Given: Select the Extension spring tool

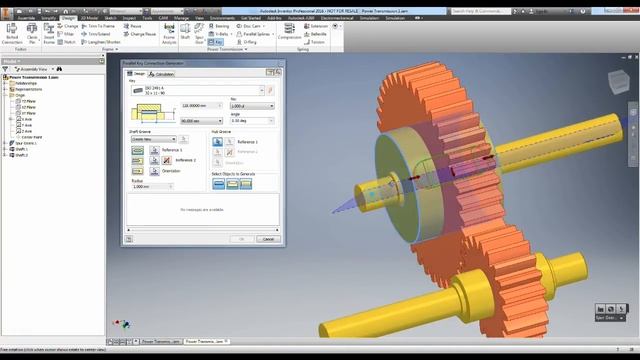Looking at the screenshot, I should (316, 26).
